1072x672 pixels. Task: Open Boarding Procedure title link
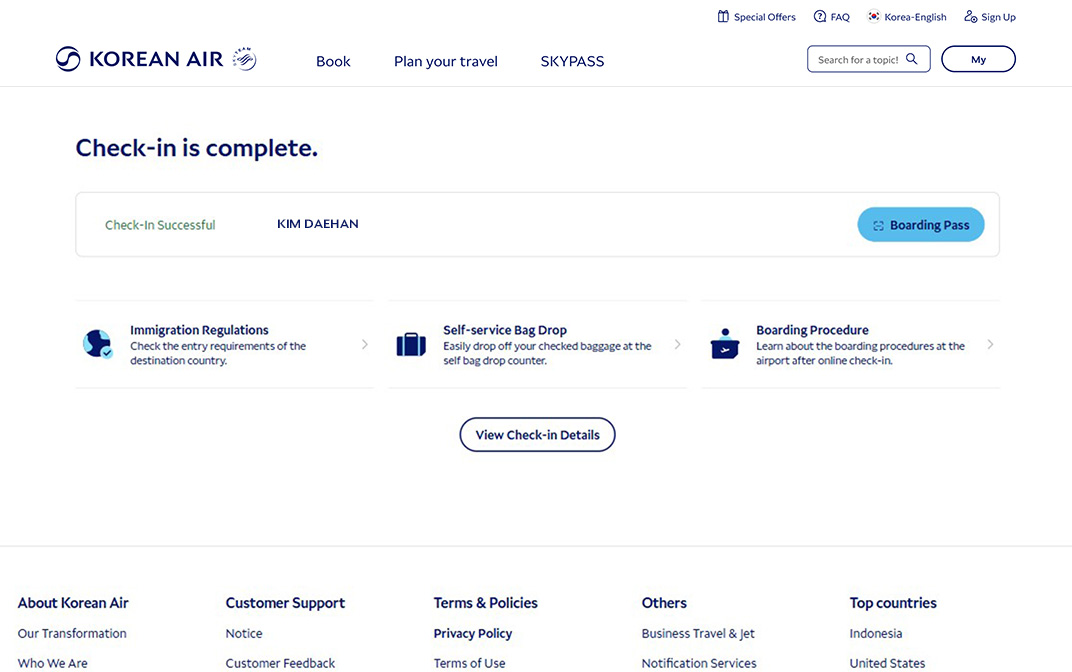tap(812, 330)
